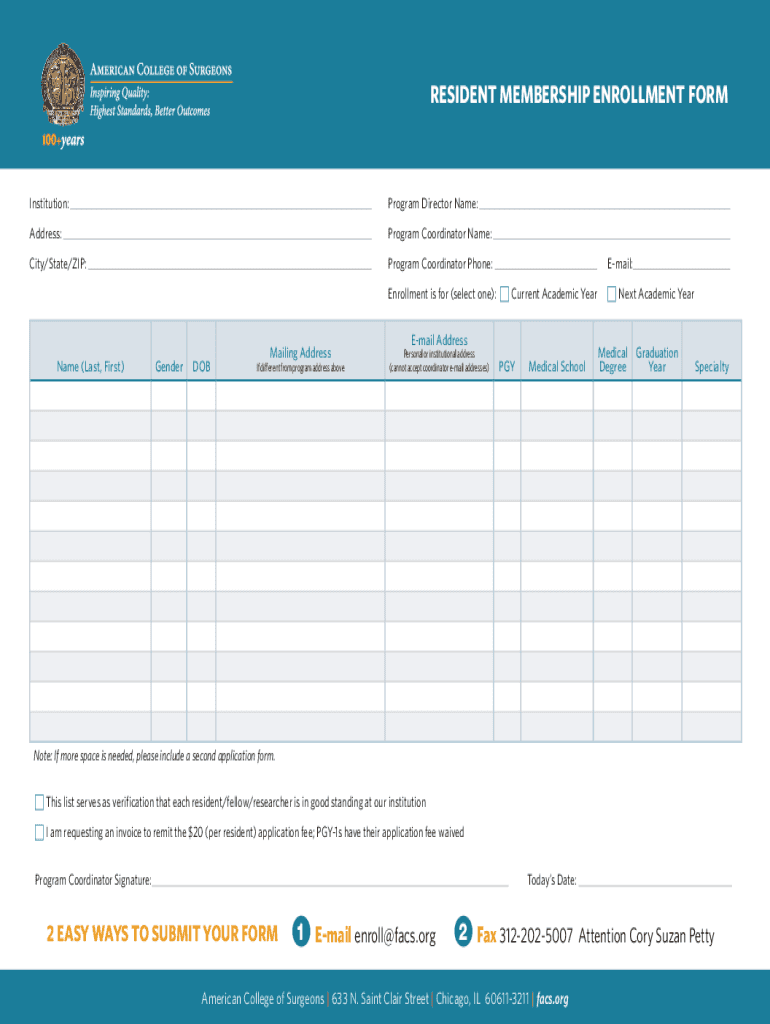Click the number 1 circle badge

[x=300, y=932]
